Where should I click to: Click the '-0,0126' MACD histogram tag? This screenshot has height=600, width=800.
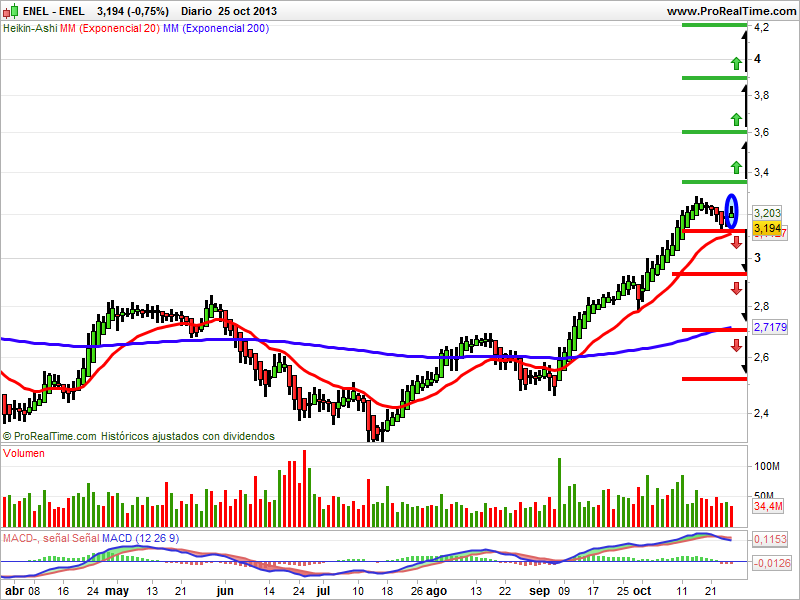771,563
